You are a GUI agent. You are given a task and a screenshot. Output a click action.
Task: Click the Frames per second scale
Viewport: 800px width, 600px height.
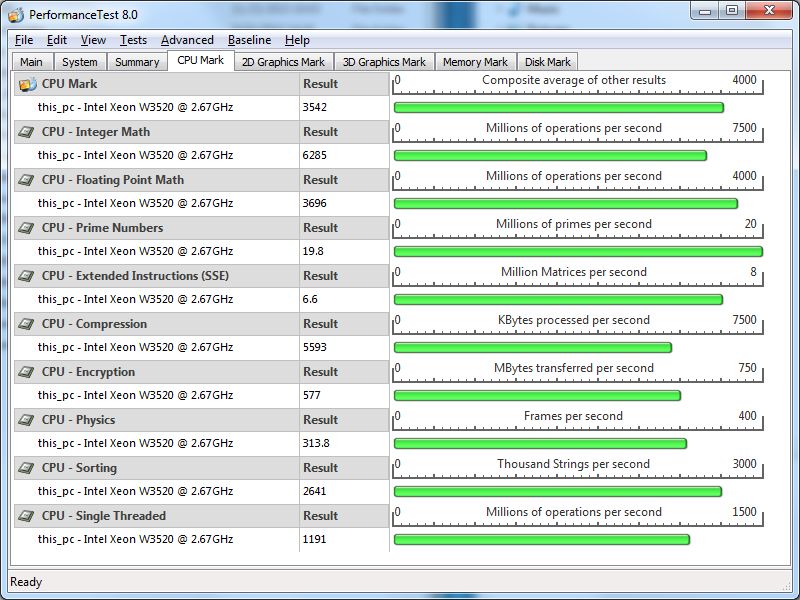(578, 420)
